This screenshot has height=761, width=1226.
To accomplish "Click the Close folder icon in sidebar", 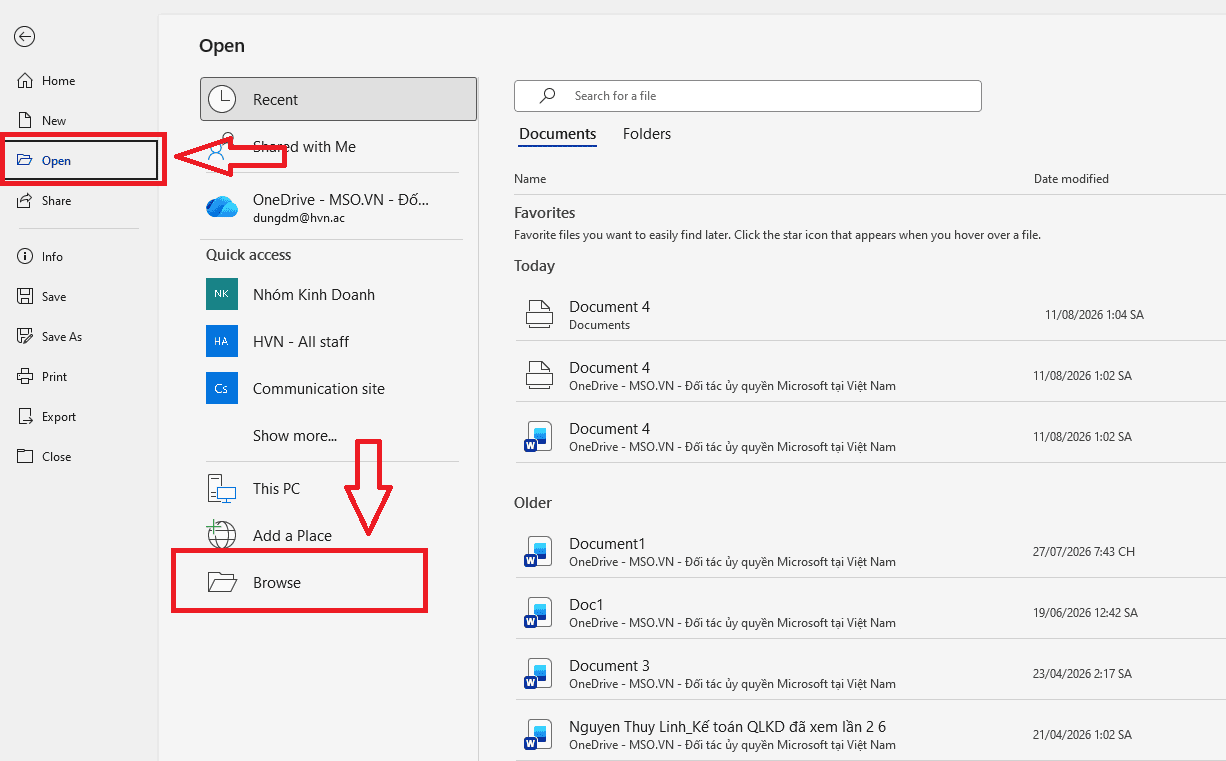I will 25,457.
